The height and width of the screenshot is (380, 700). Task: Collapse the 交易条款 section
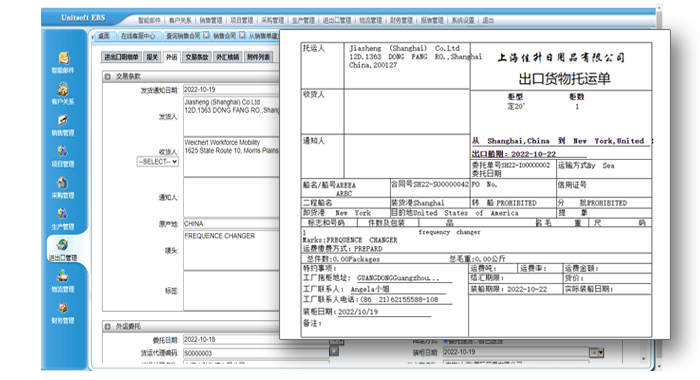pos(108,77)
